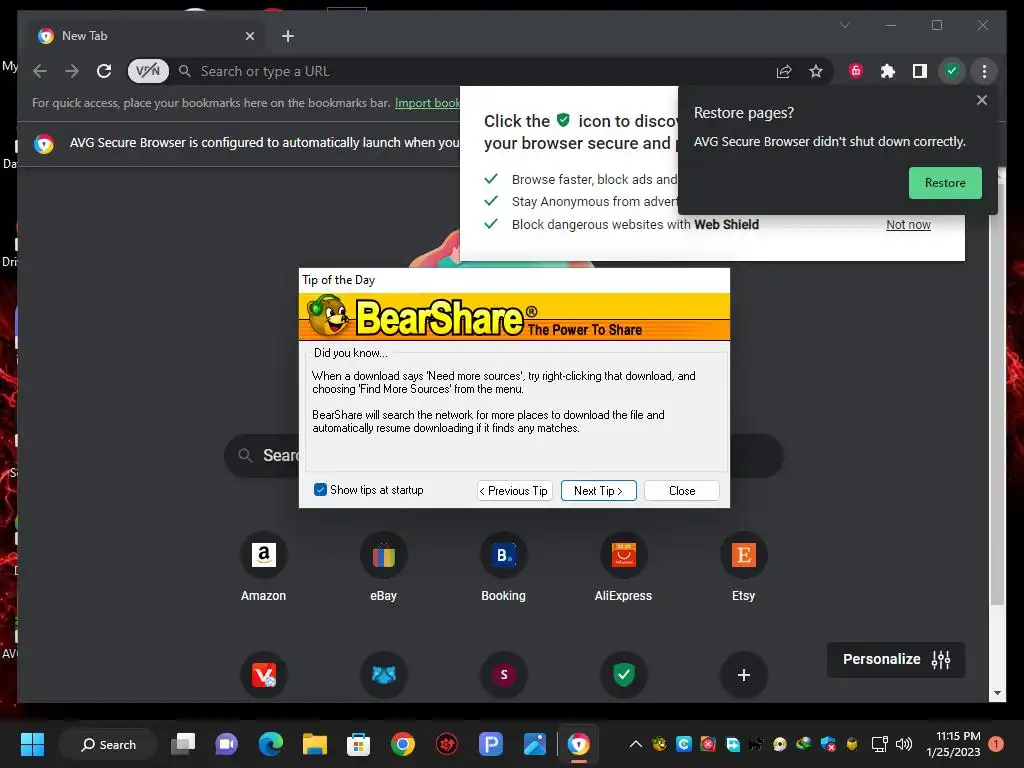Close the New Tab tab

tap(249, 36)
